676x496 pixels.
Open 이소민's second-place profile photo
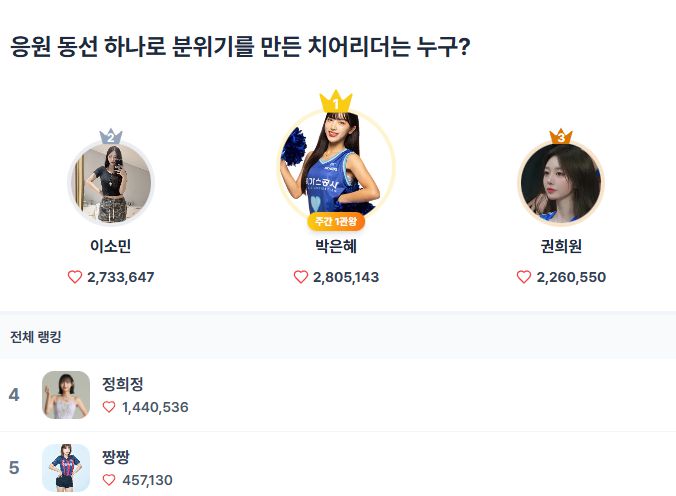tap(111, 184)
